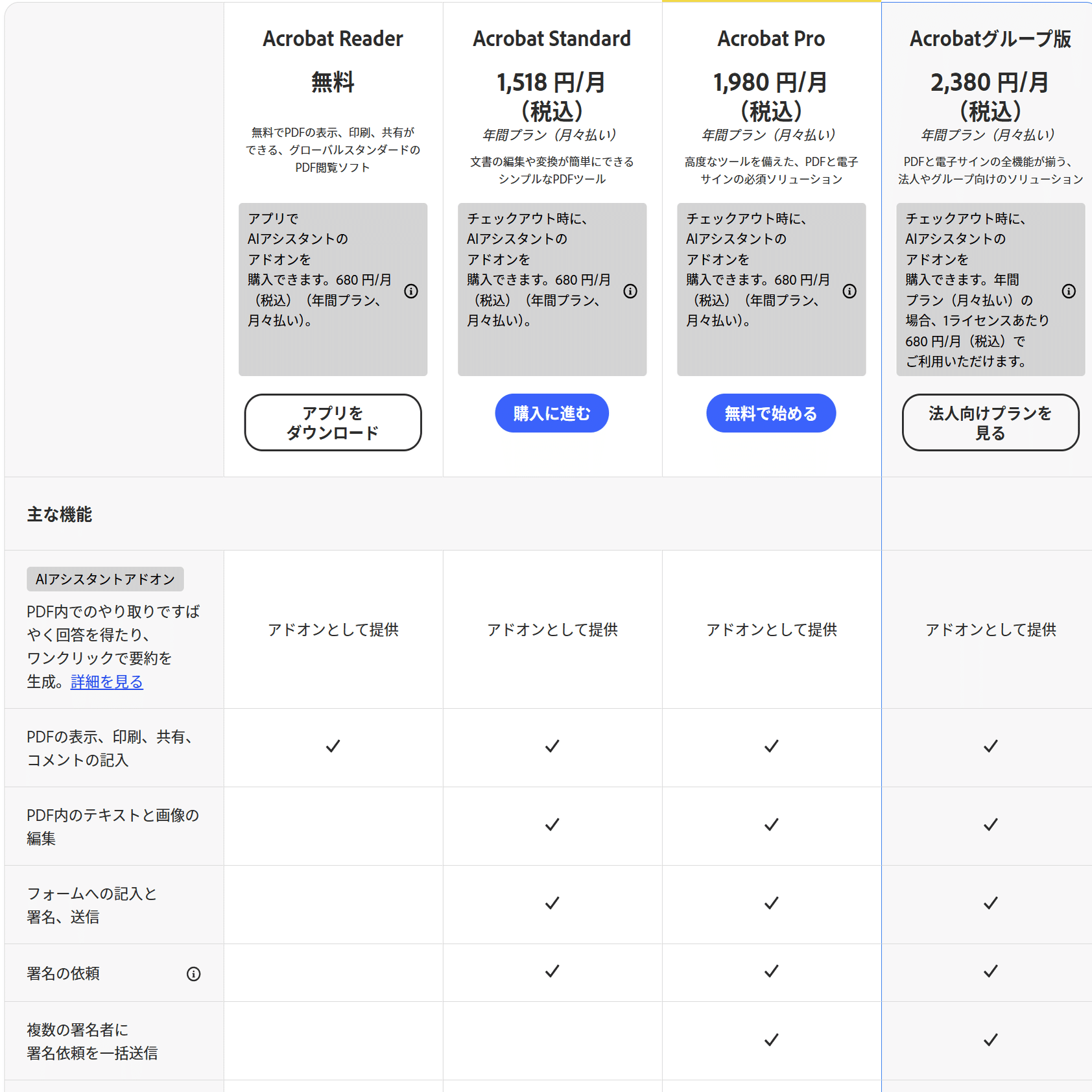Click the フォームへの記入と署名、送信 row label
The width and height of the screenshot is (1092, 1092).
(91, 905)
